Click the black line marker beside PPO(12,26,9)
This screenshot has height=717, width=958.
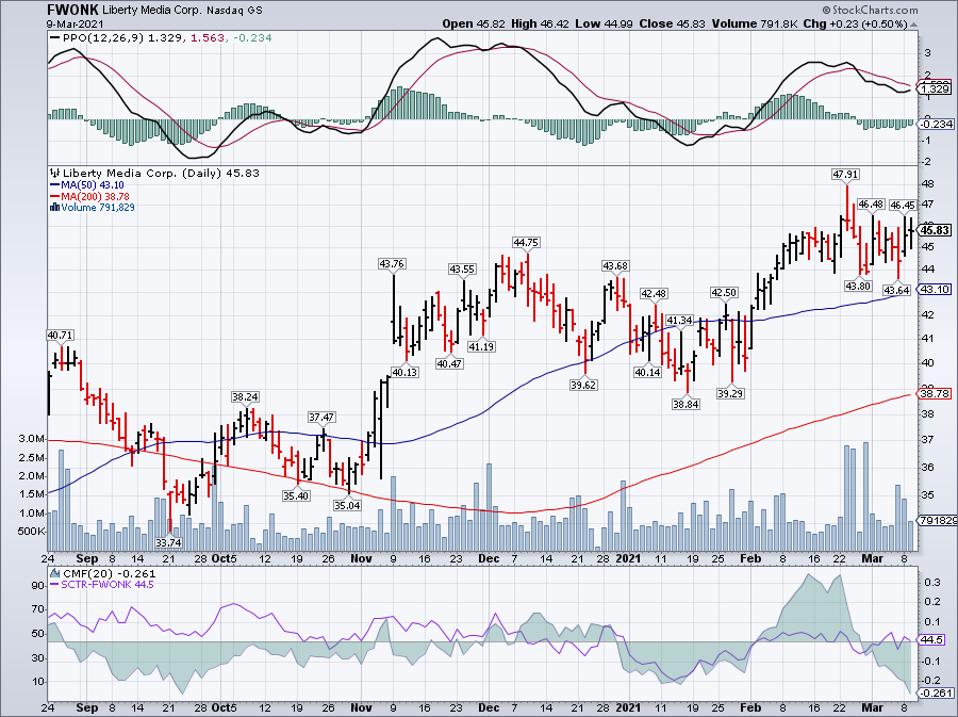point(54,38)
